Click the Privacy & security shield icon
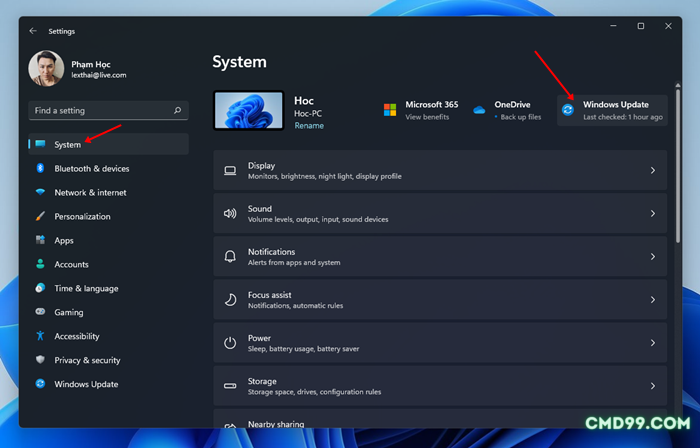The width and height of the screenshot is (700, 448). (x=40, y=360)
